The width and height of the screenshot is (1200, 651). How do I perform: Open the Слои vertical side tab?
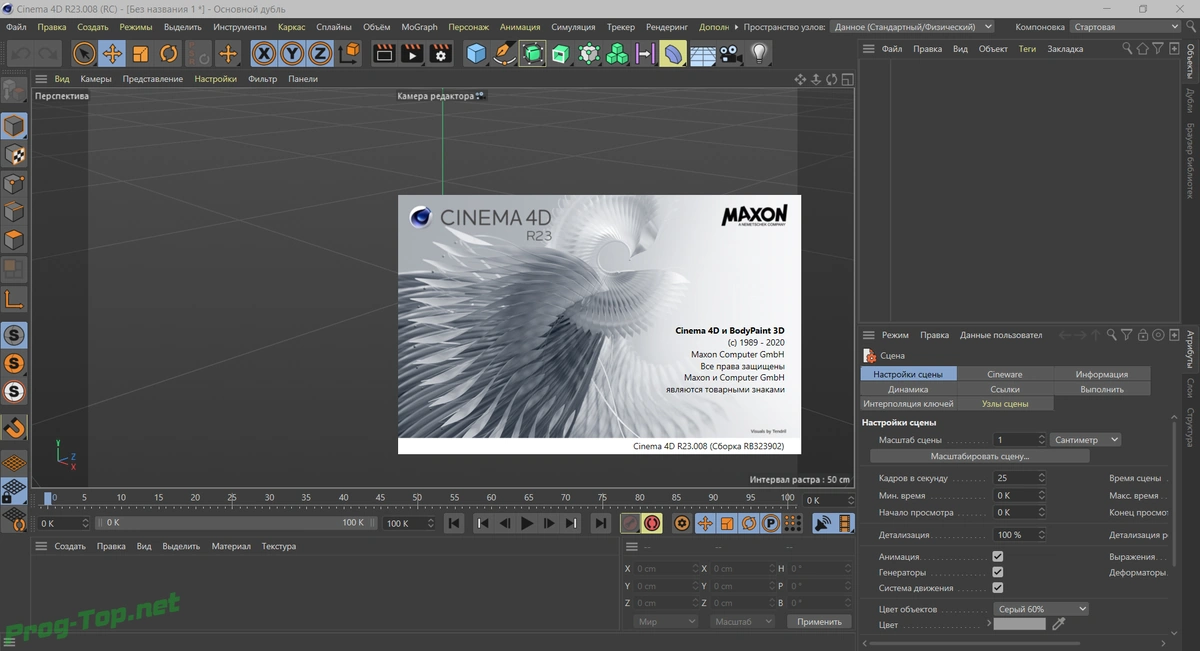tap(1190, 388)
